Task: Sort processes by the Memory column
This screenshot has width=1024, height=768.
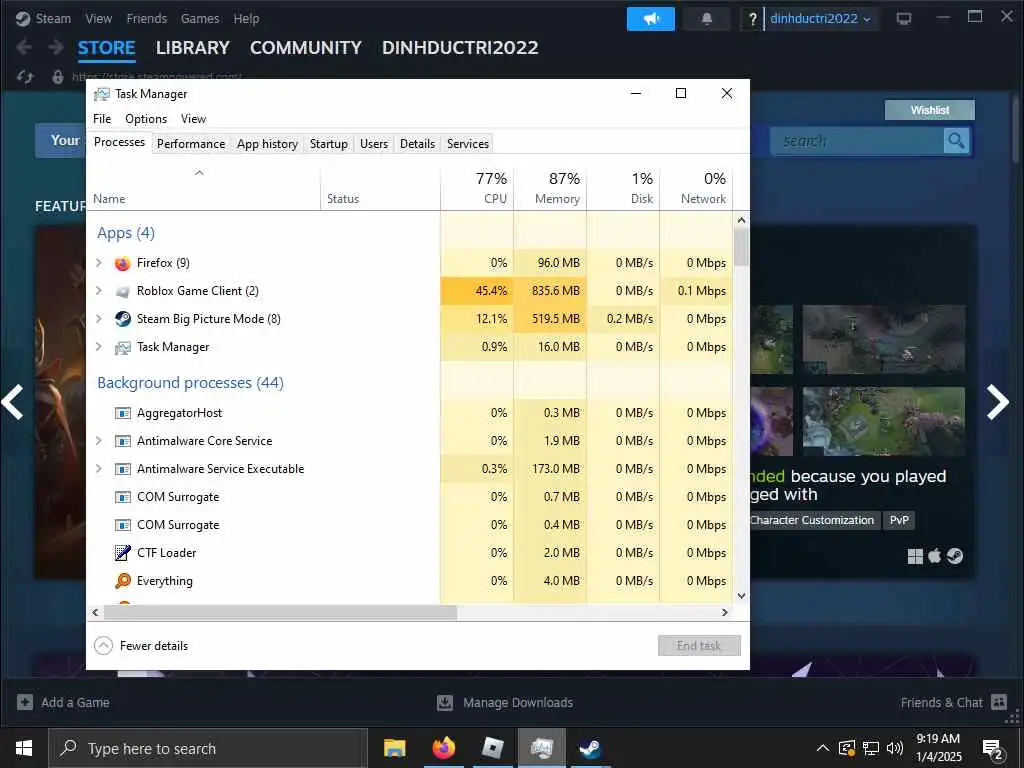Action: [551, 188]
